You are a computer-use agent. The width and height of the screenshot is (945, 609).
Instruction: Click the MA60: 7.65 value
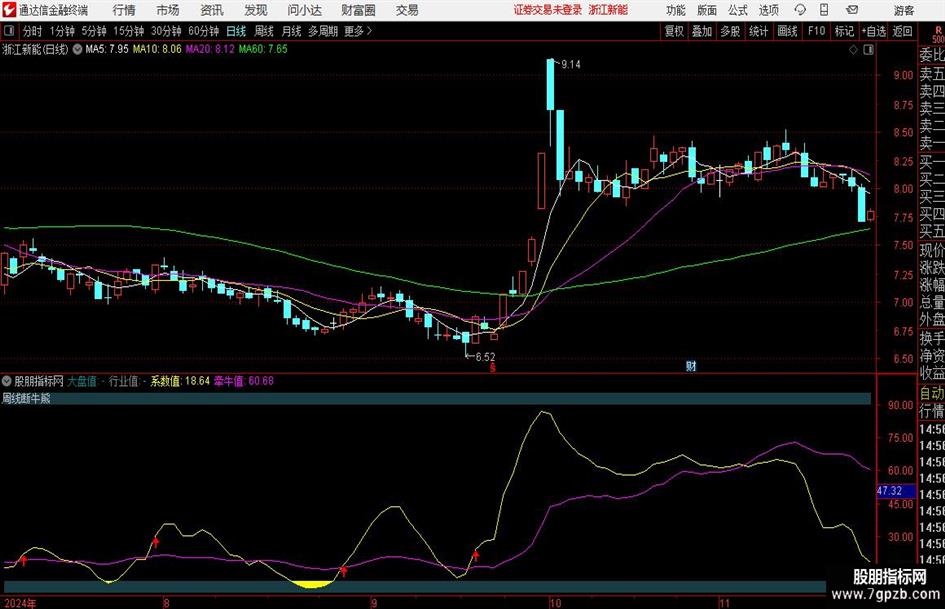263,49
